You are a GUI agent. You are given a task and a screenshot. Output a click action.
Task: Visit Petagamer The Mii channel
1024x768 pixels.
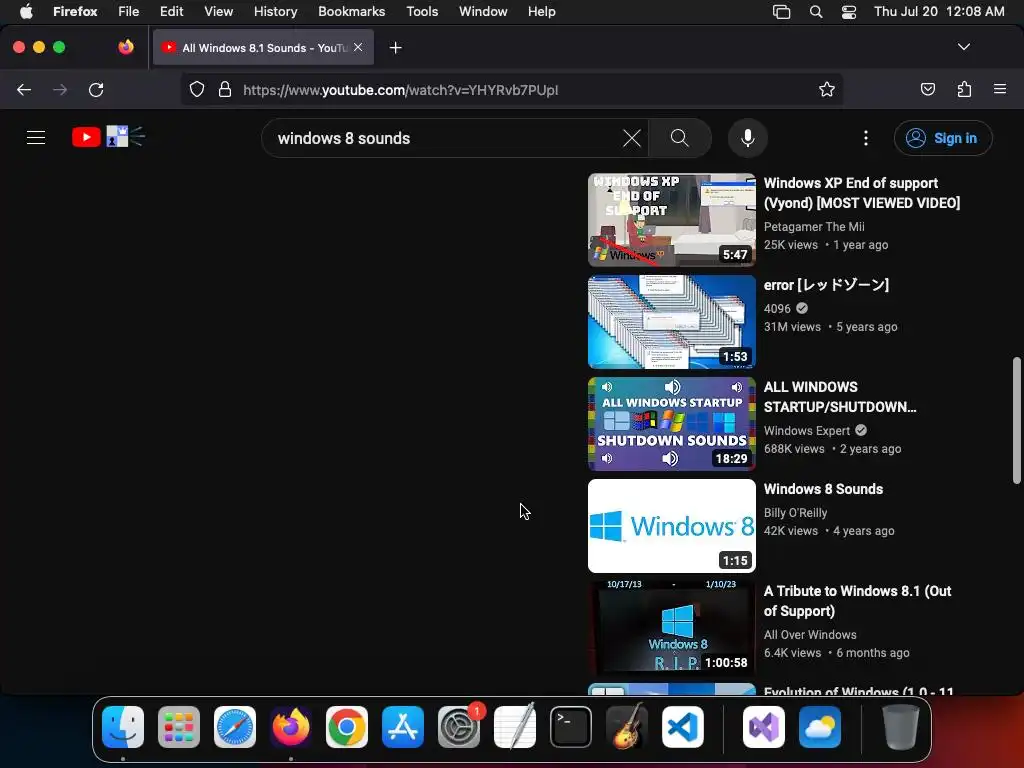pos(814,227)
